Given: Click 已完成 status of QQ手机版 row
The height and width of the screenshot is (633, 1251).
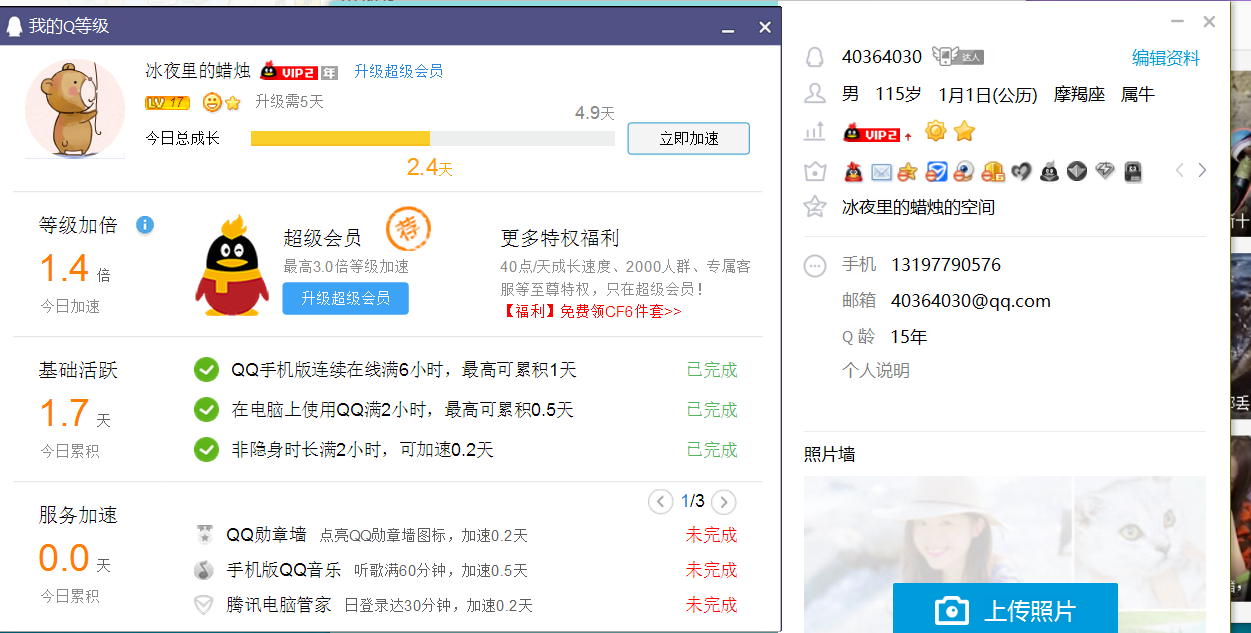Looking at the screenshot, I should 712,370.
